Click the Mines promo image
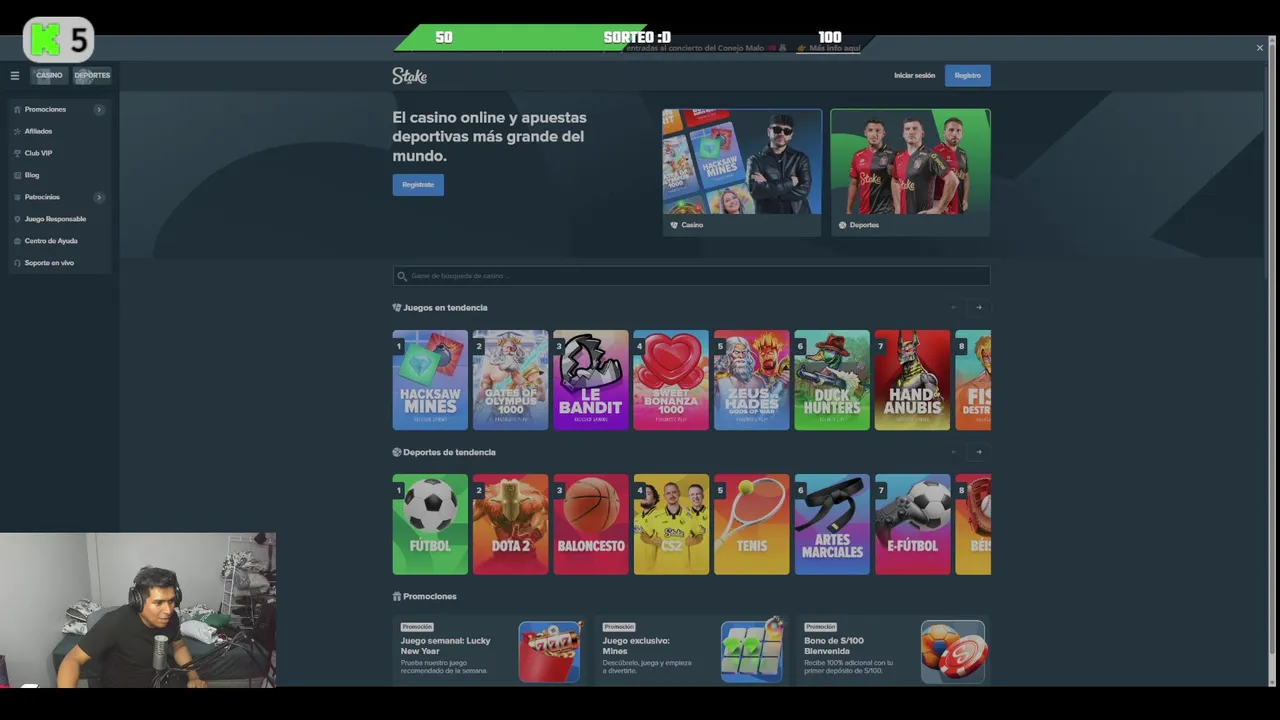This screenshot has width=1280, height=720. click(x=751, y=652)
